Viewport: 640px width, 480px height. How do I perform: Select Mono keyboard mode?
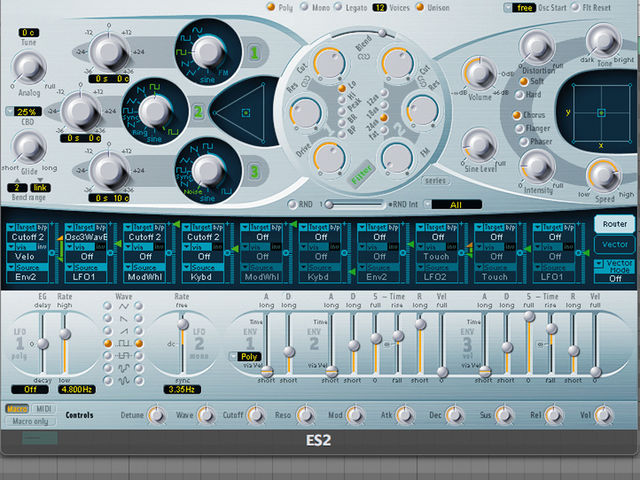(304, 7)
